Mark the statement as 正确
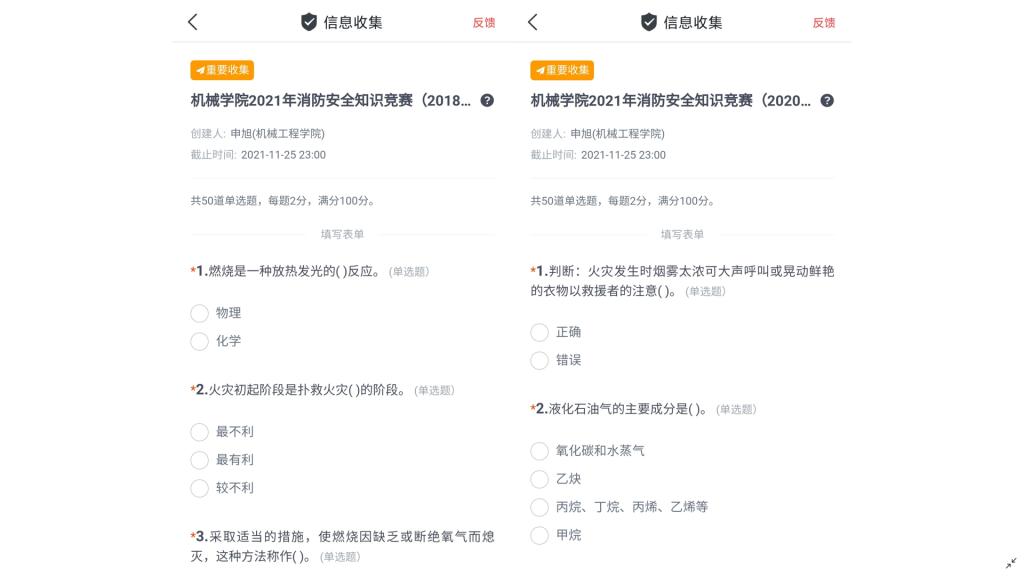This screenshot has height=576, width=1024. 540,332
